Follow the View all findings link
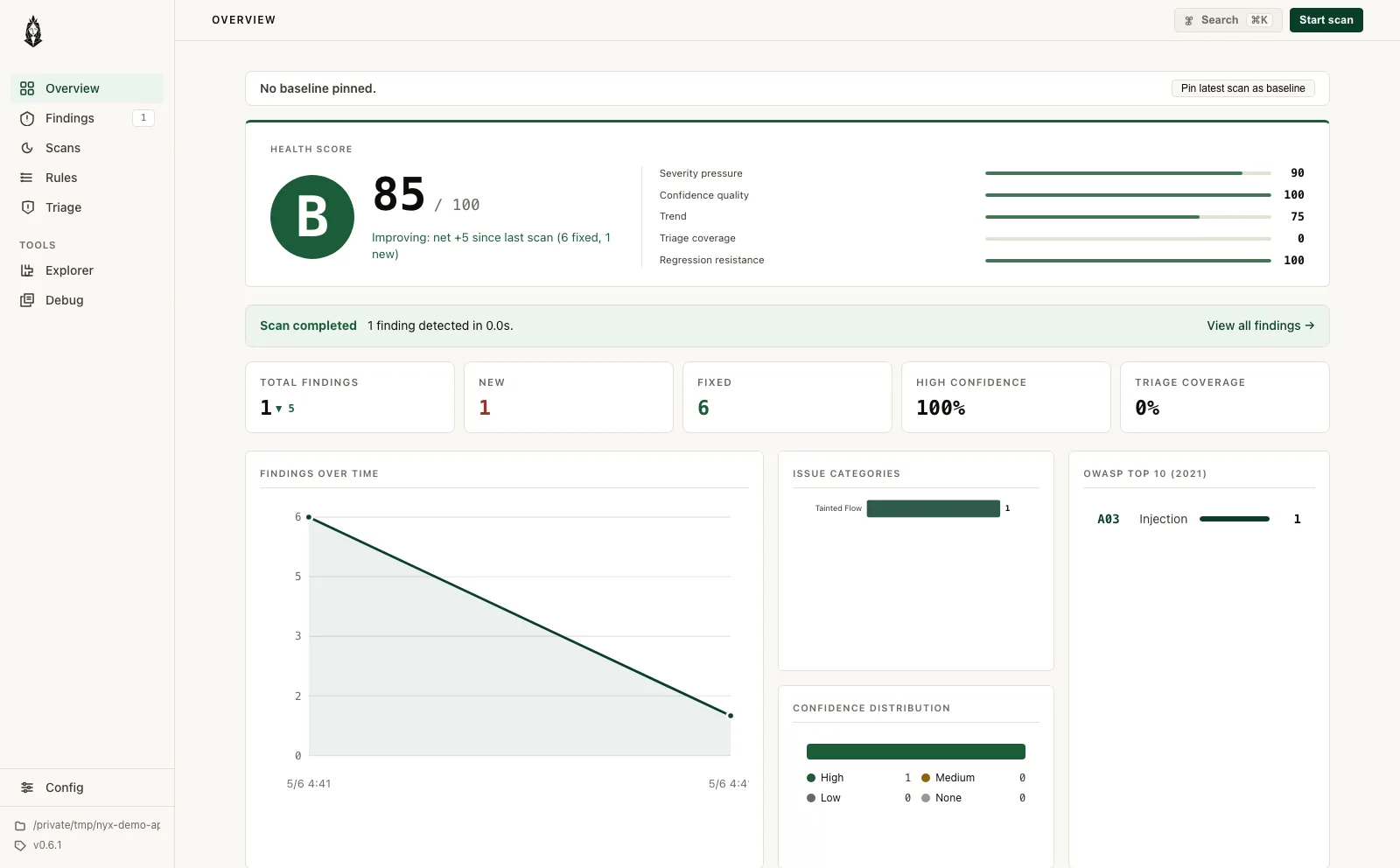 click(x=1260, y=325)
